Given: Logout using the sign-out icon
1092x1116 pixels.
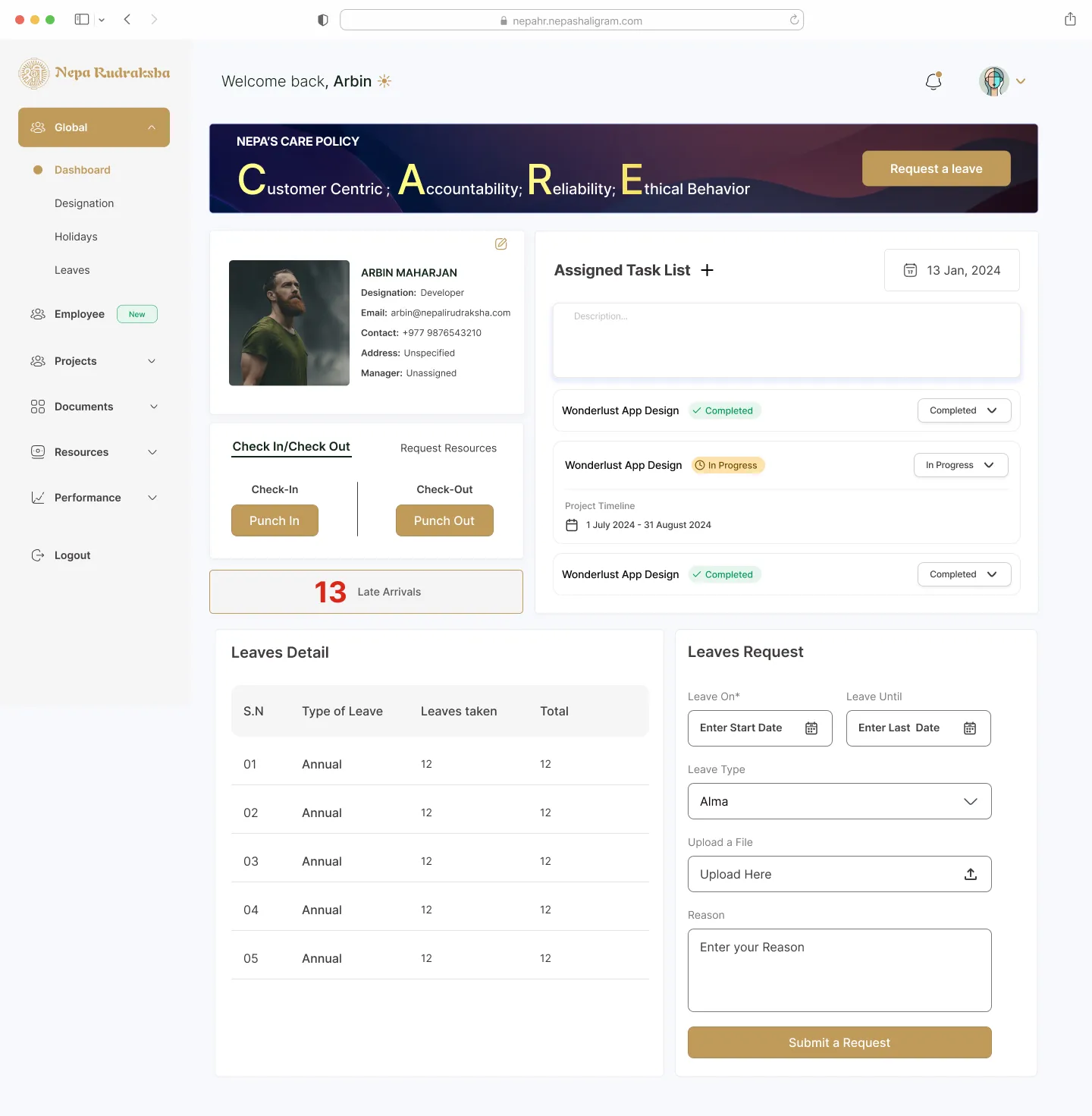Looking at the screenshot, I should (38, 555).
